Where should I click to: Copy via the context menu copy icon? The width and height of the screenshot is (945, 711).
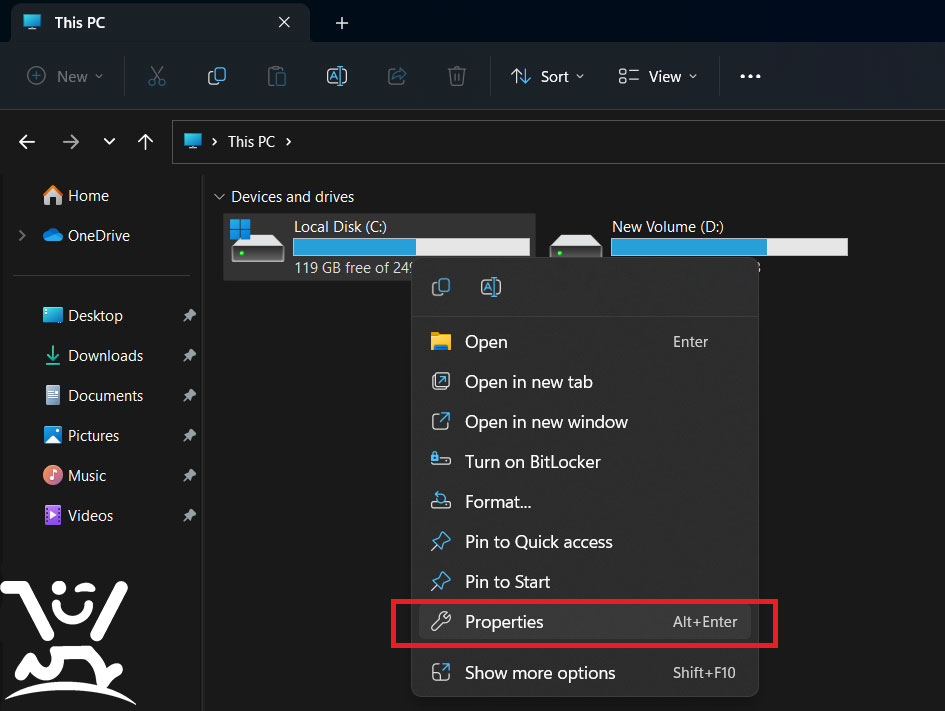click(441, 287)
